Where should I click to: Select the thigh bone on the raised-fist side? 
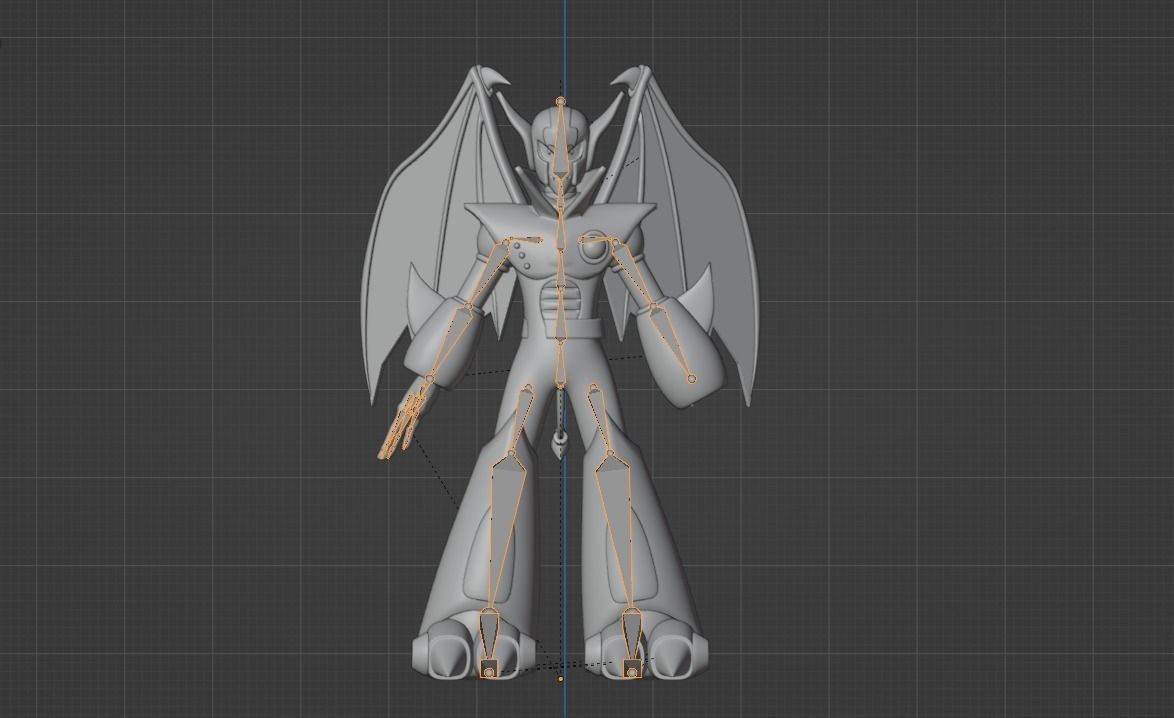[600, 420]
